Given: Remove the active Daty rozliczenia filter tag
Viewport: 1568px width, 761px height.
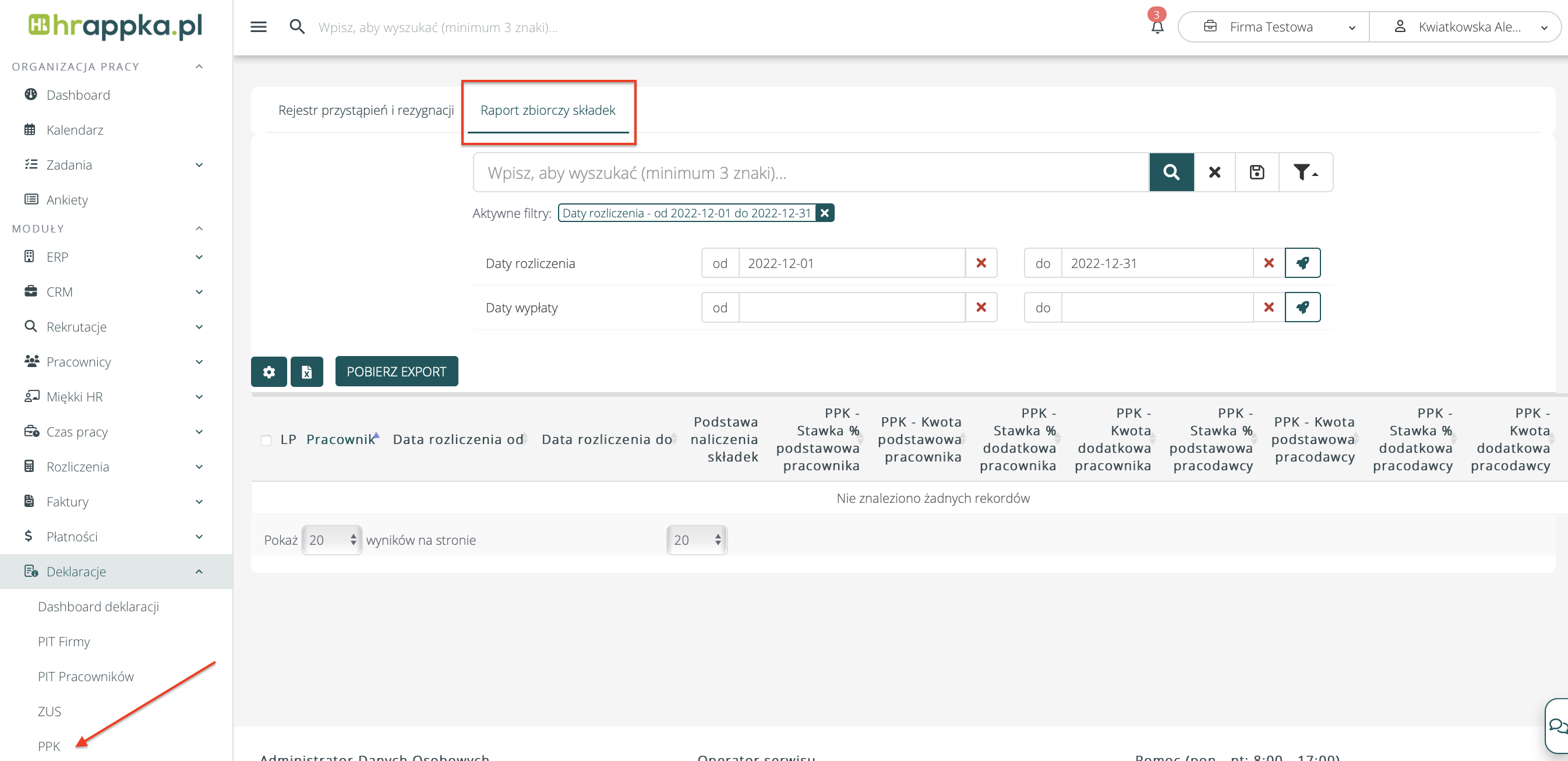Looking at the screenshot, I should click(x=824, y=213).
